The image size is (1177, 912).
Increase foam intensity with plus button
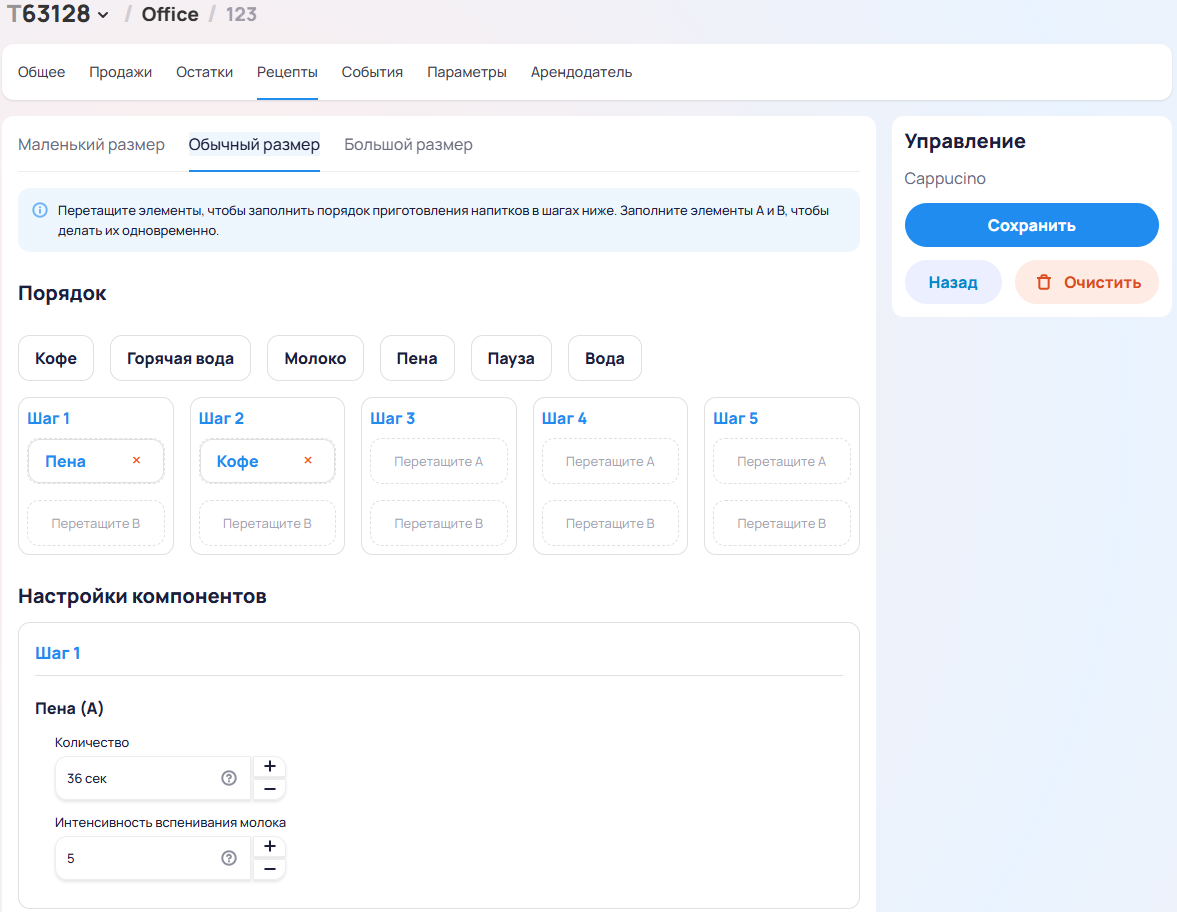point(269,847)
